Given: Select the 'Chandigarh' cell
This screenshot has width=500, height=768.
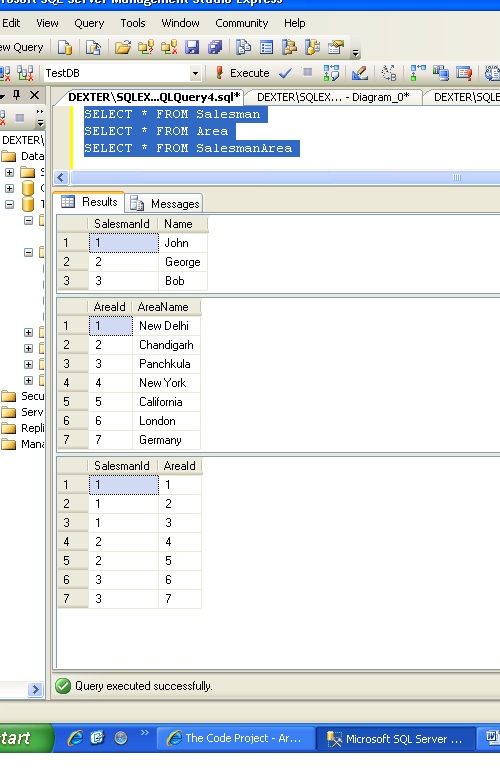Looking at the screenshot, I should coord(166,345).
